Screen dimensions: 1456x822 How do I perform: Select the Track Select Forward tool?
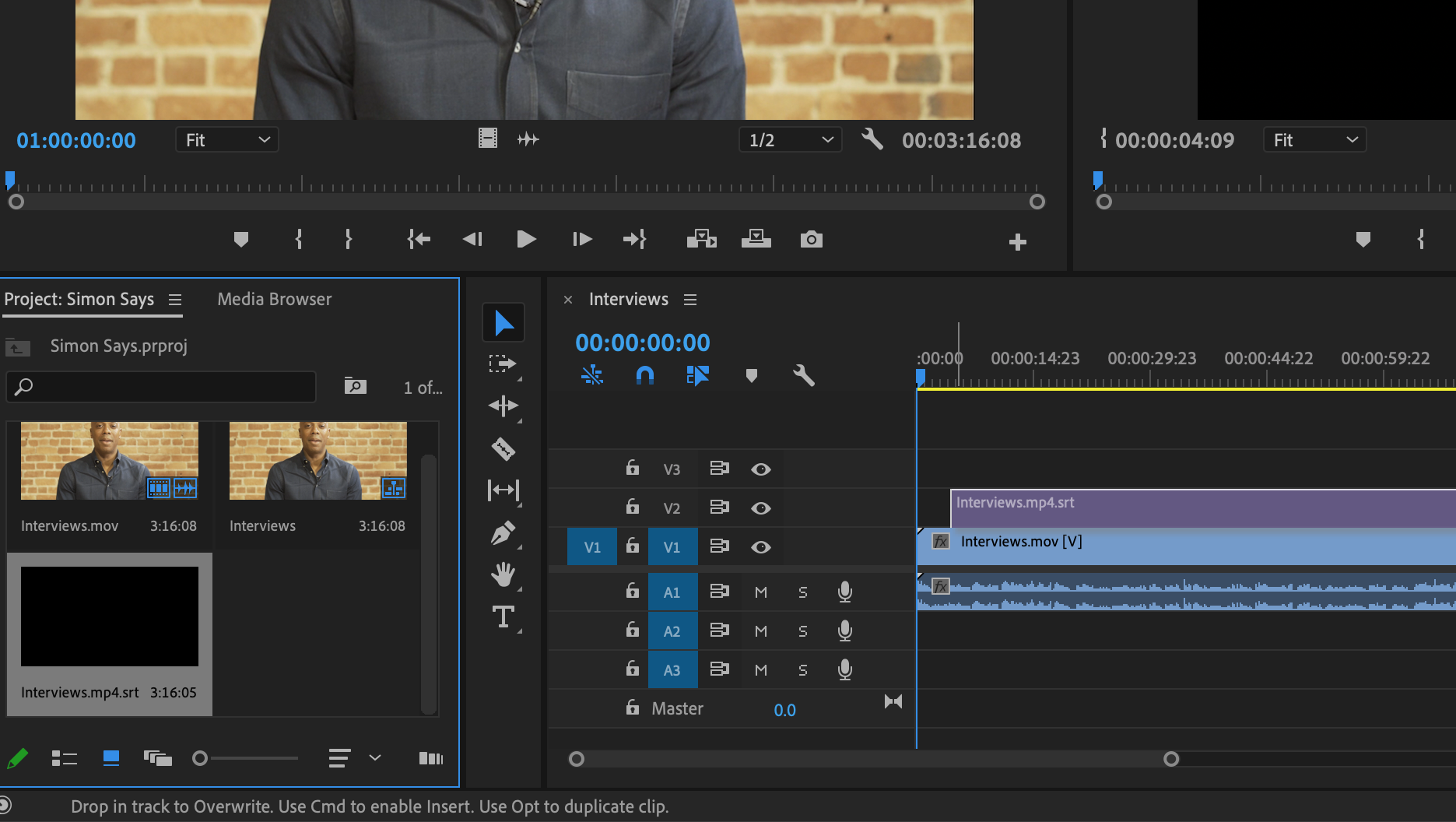(503, 364)
